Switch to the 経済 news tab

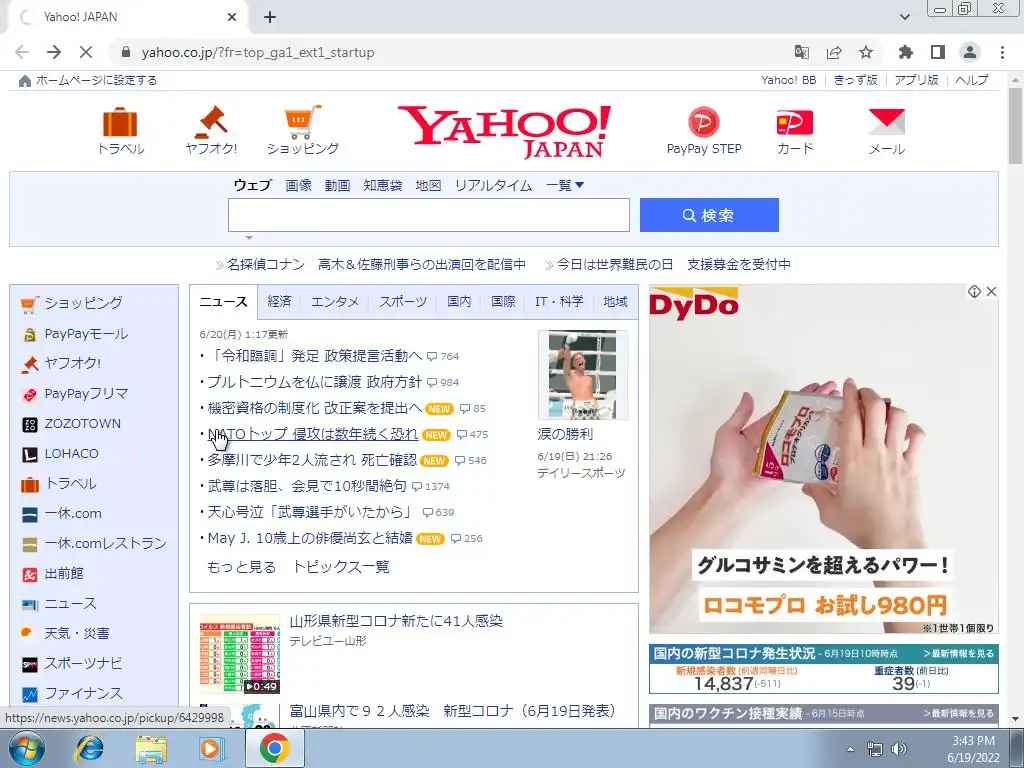point(279,301)
